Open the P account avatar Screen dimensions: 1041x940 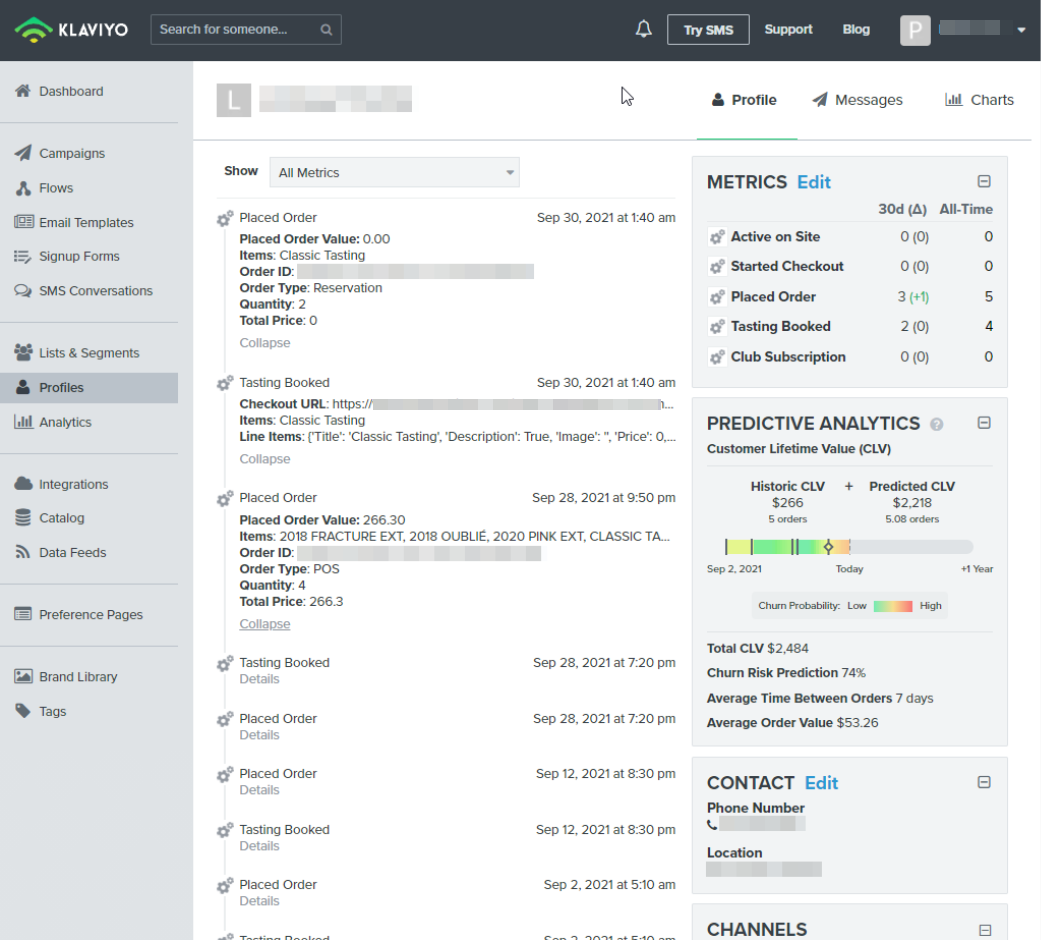[915, 30]
